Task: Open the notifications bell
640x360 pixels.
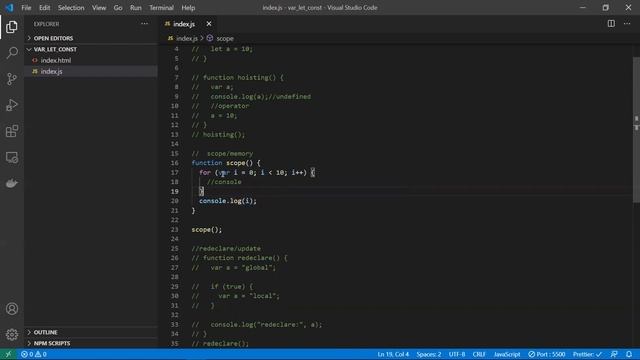Action: pyautogui.click(x=629, y=354)
